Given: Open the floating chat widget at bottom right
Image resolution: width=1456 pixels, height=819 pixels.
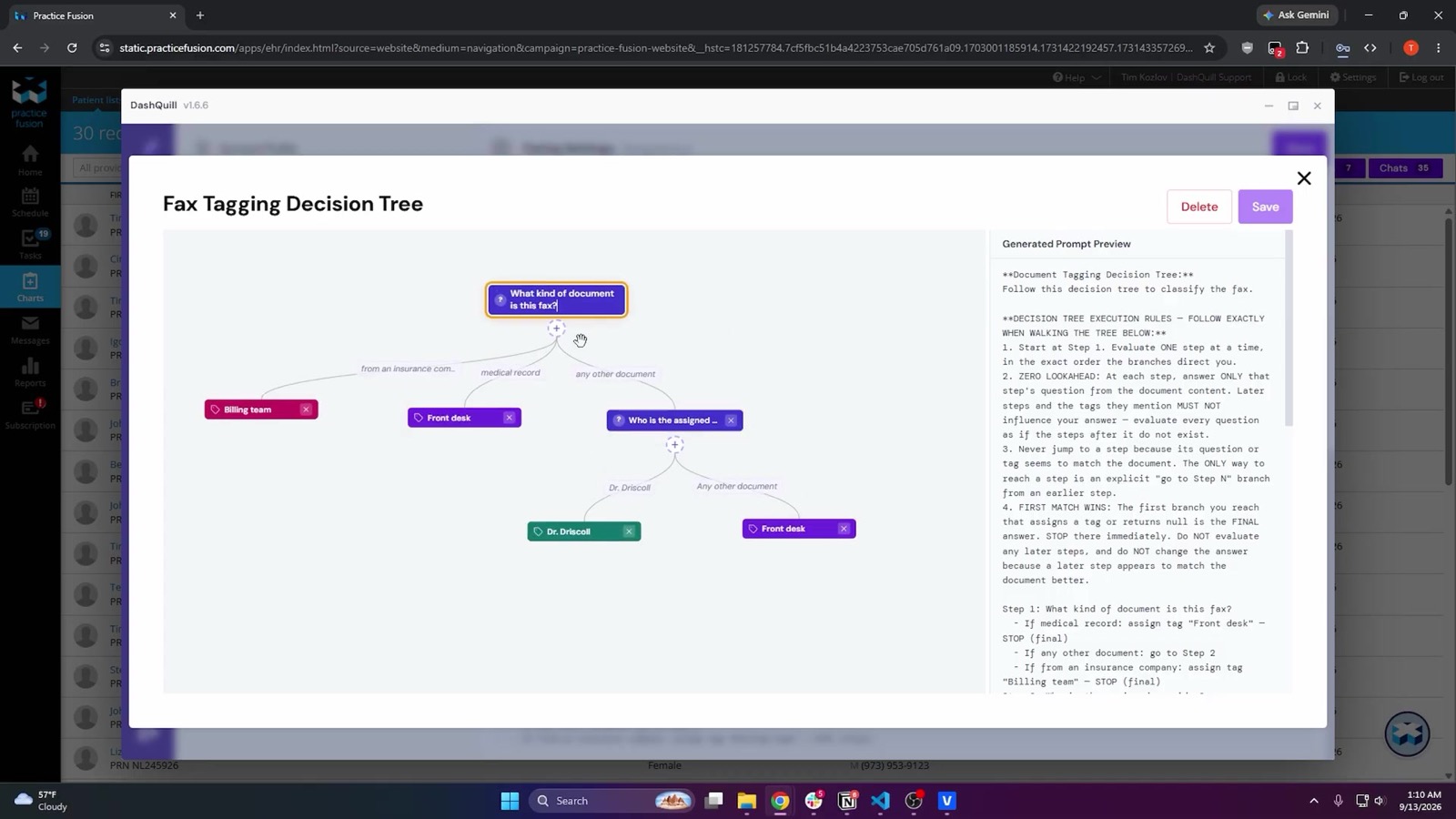Looking at the screenshot, I should coord(1407,734).
